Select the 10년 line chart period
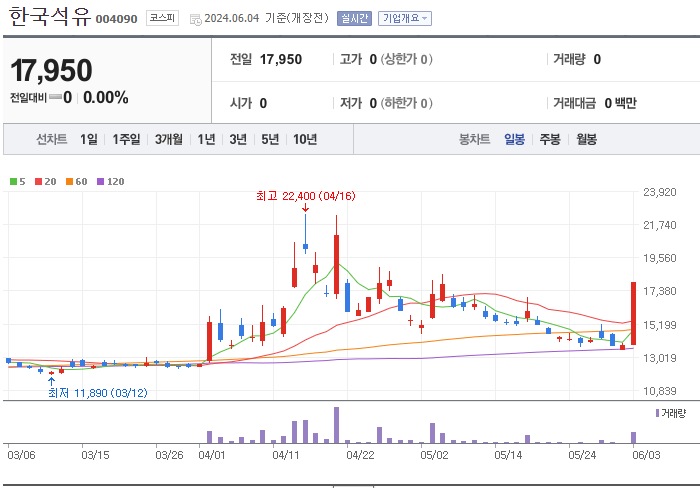 pos(305,139)
